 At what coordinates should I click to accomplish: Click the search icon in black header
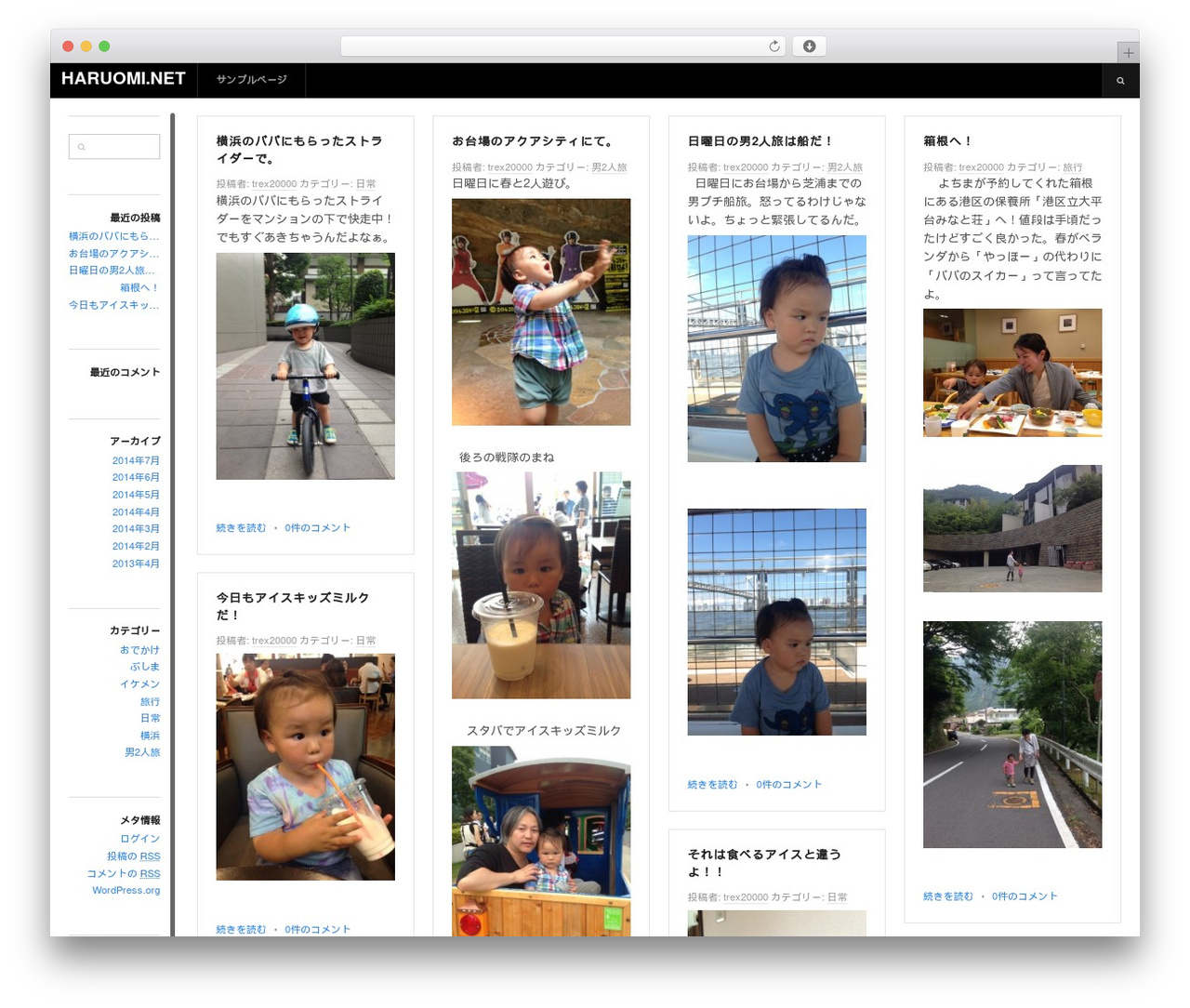pos(1120,81)
